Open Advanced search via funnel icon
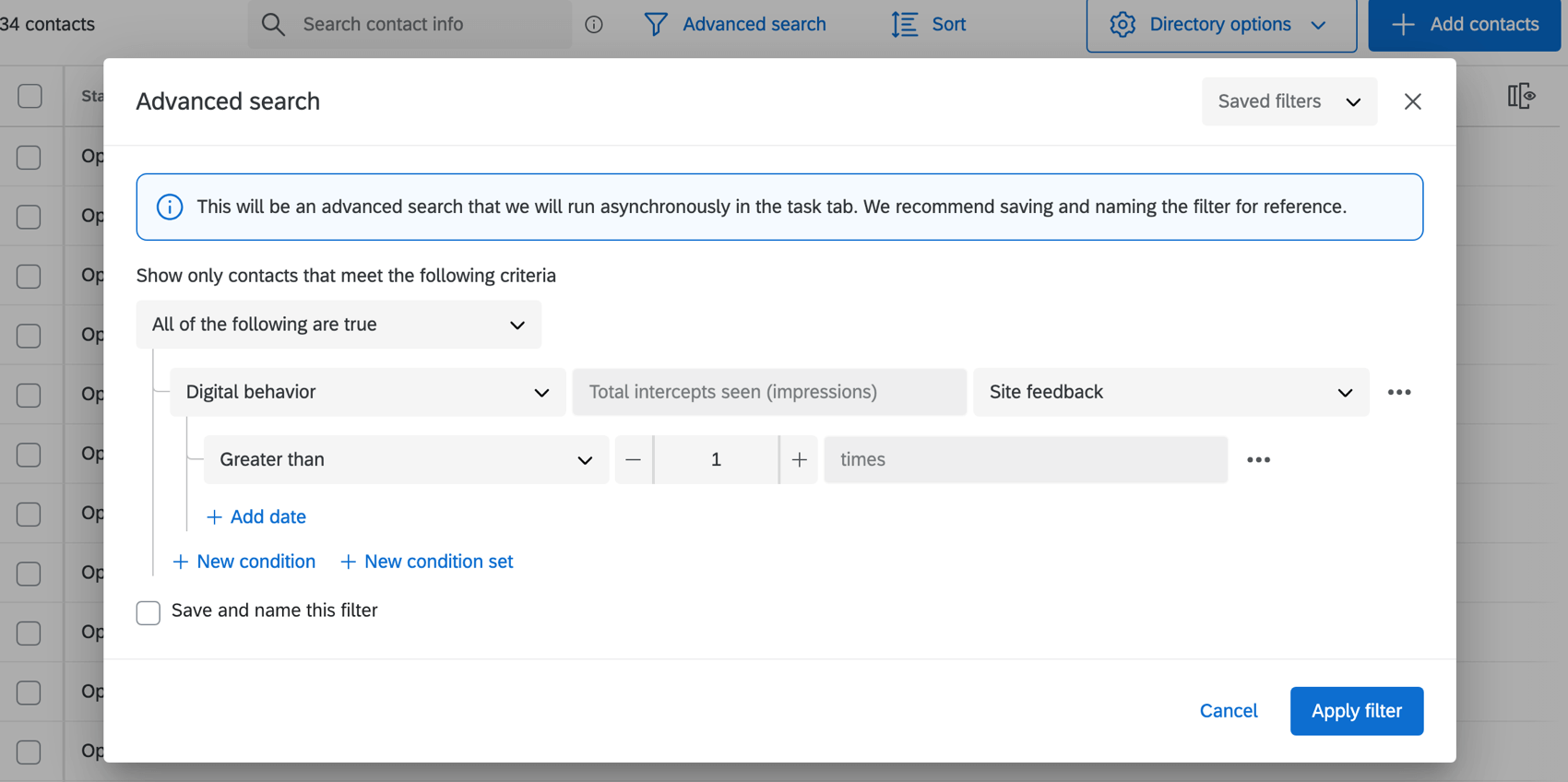This screenshot has height=782, width=1568. point(656,24)
